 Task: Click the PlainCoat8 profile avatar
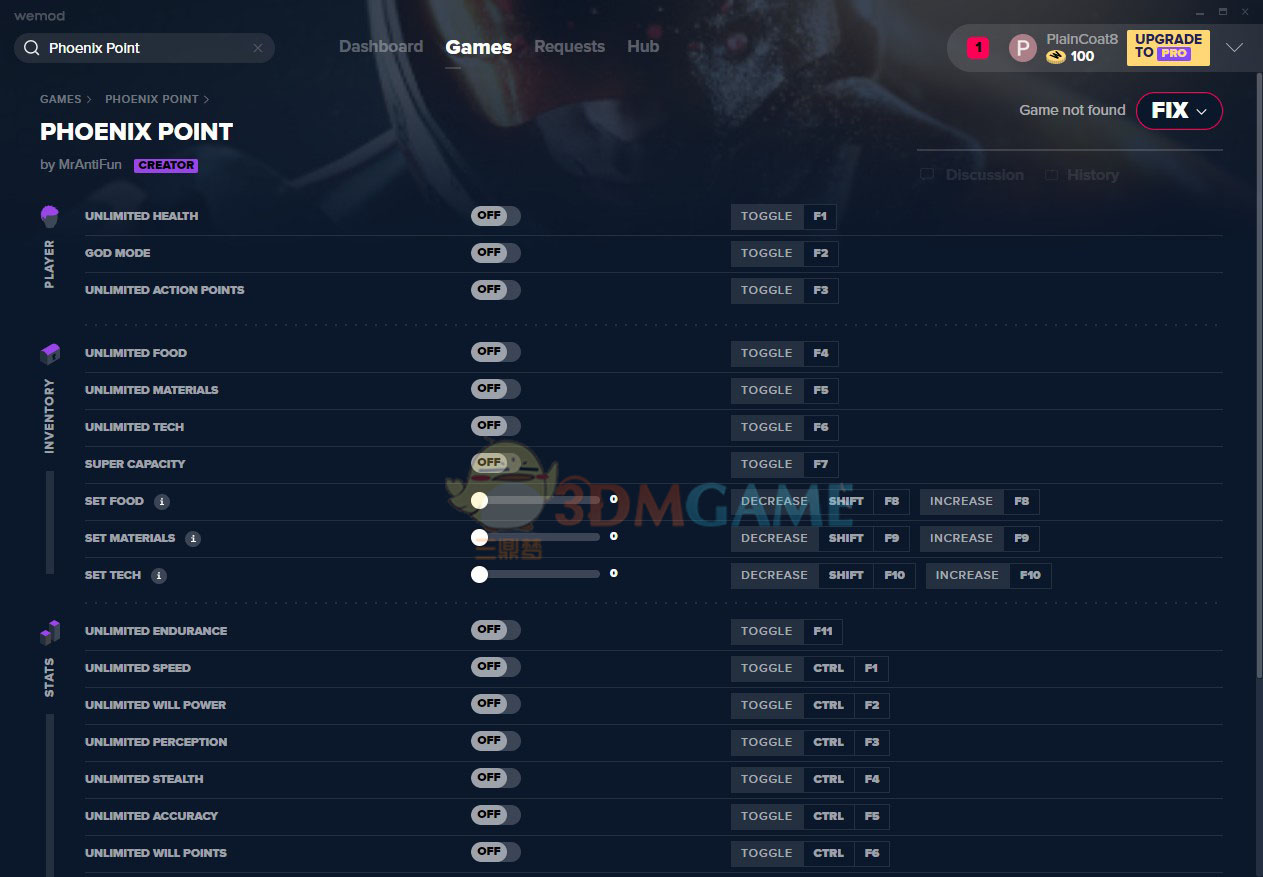point(1022,47)
